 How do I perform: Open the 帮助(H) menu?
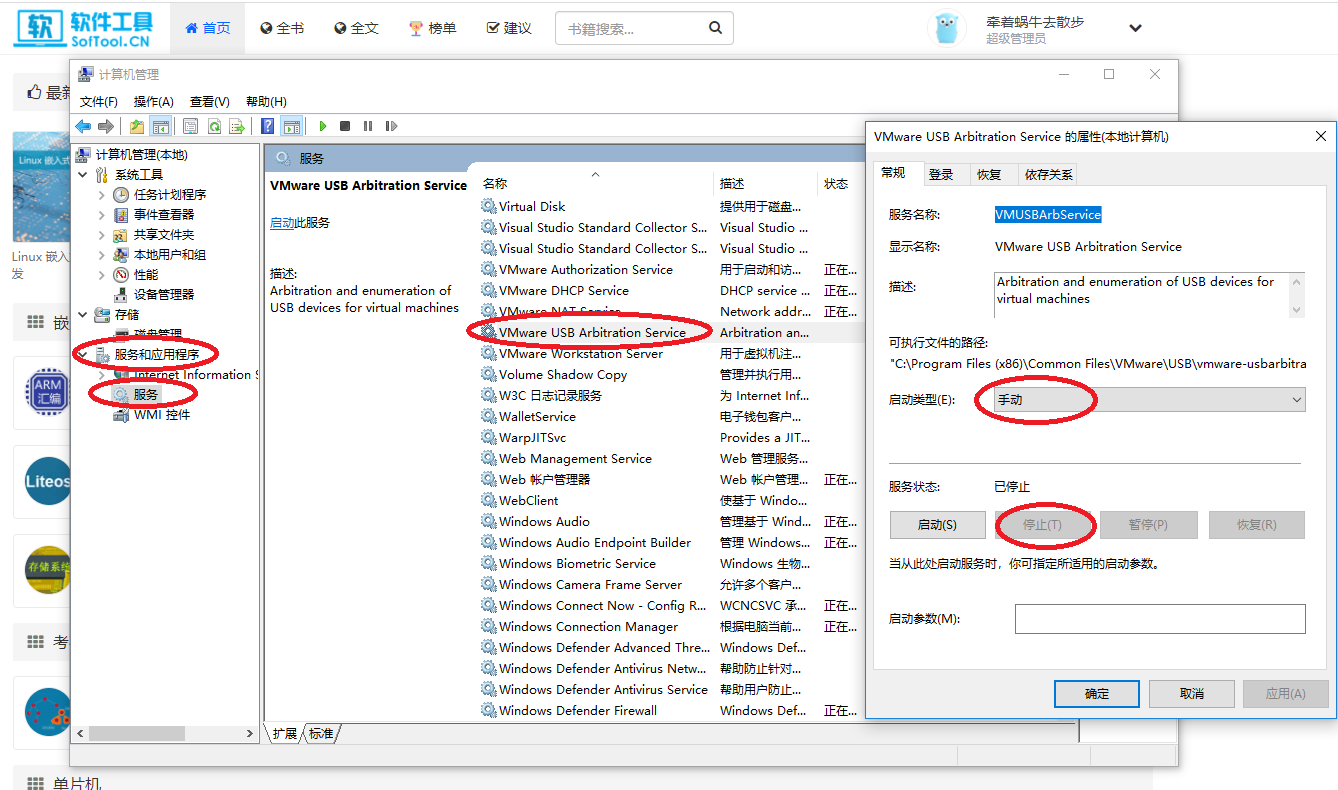[266, 102]
